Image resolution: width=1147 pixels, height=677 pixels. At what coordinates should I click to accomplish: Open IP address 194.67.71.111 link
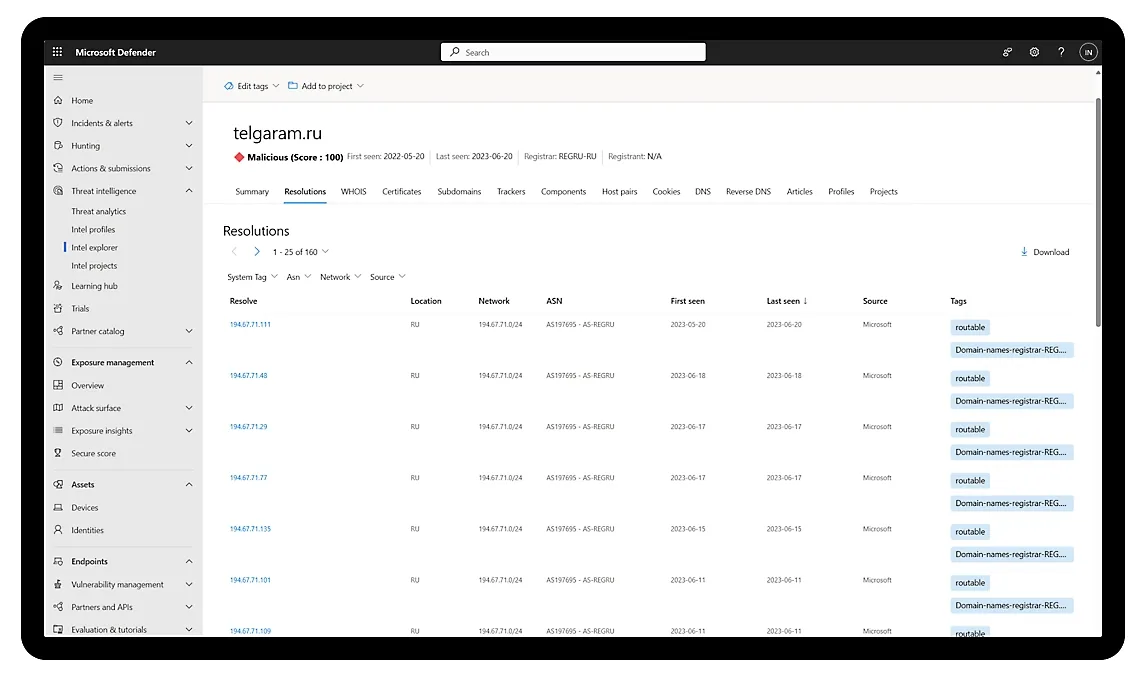pyautogui.click(x=250, y=325)
